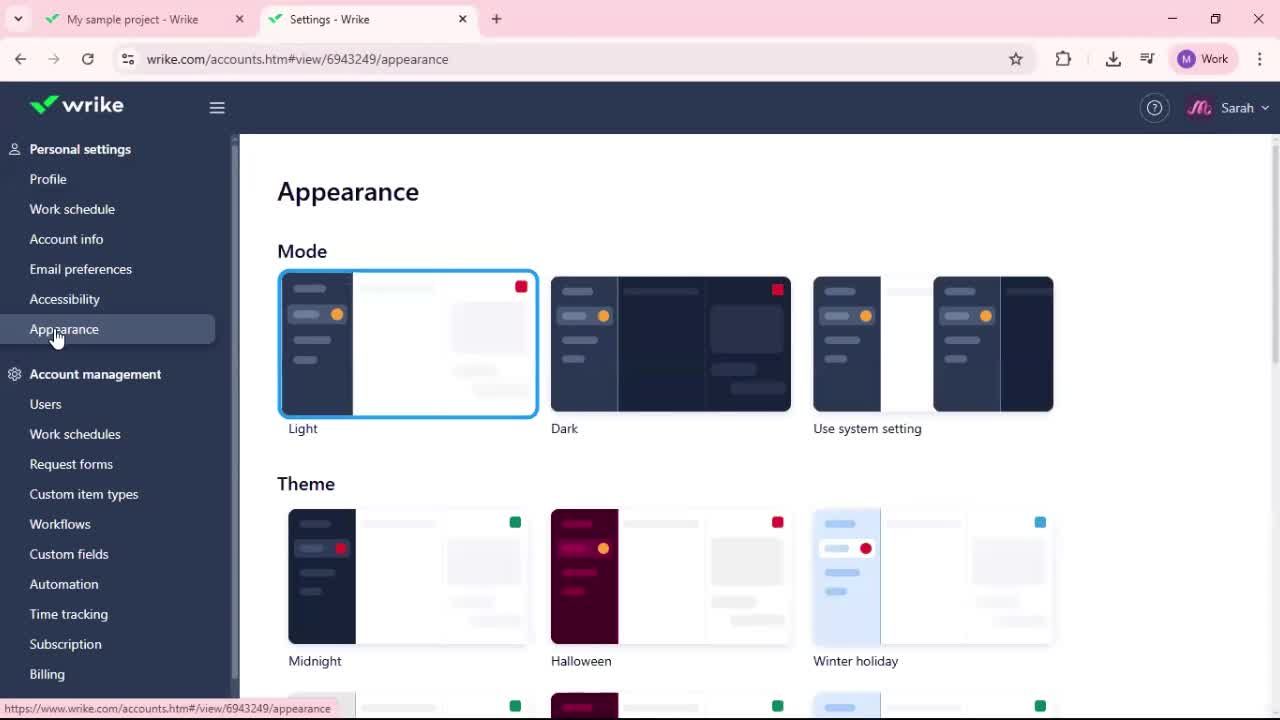Click the Wrike logo
1280x720 pixels.
point(76,105)
